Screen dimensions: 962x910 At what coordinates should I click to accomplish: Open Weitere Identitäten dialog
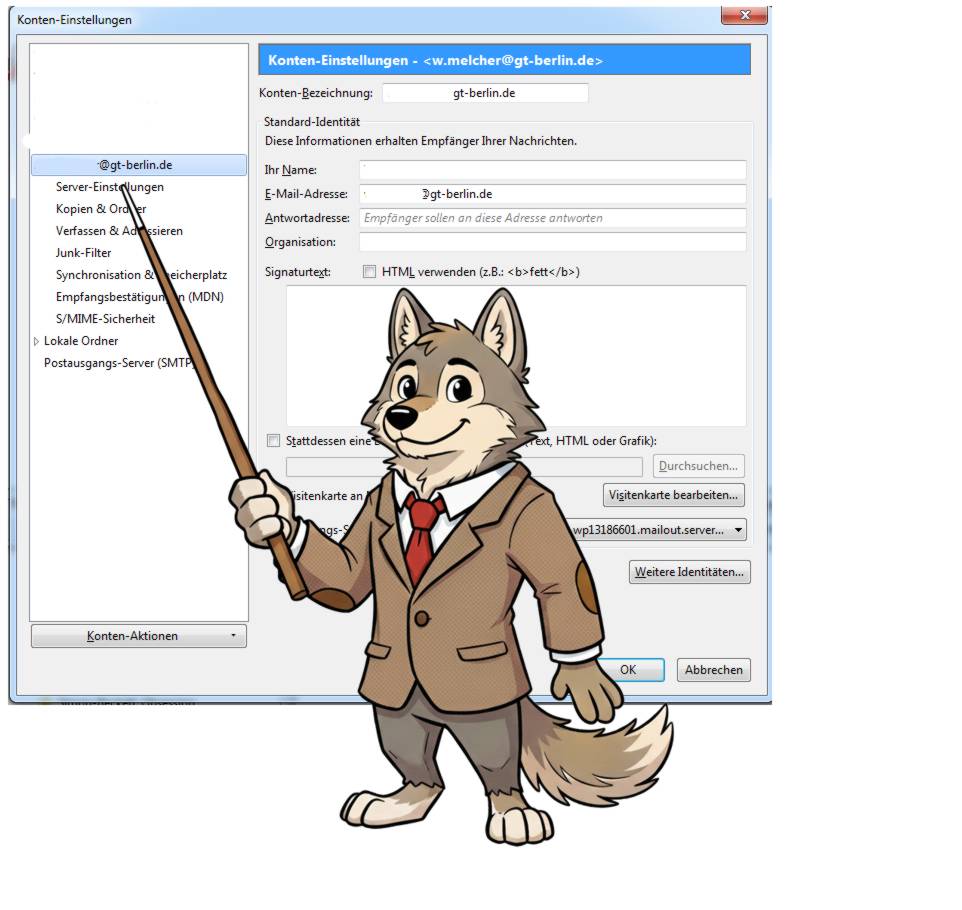click(x=689, y=572)
